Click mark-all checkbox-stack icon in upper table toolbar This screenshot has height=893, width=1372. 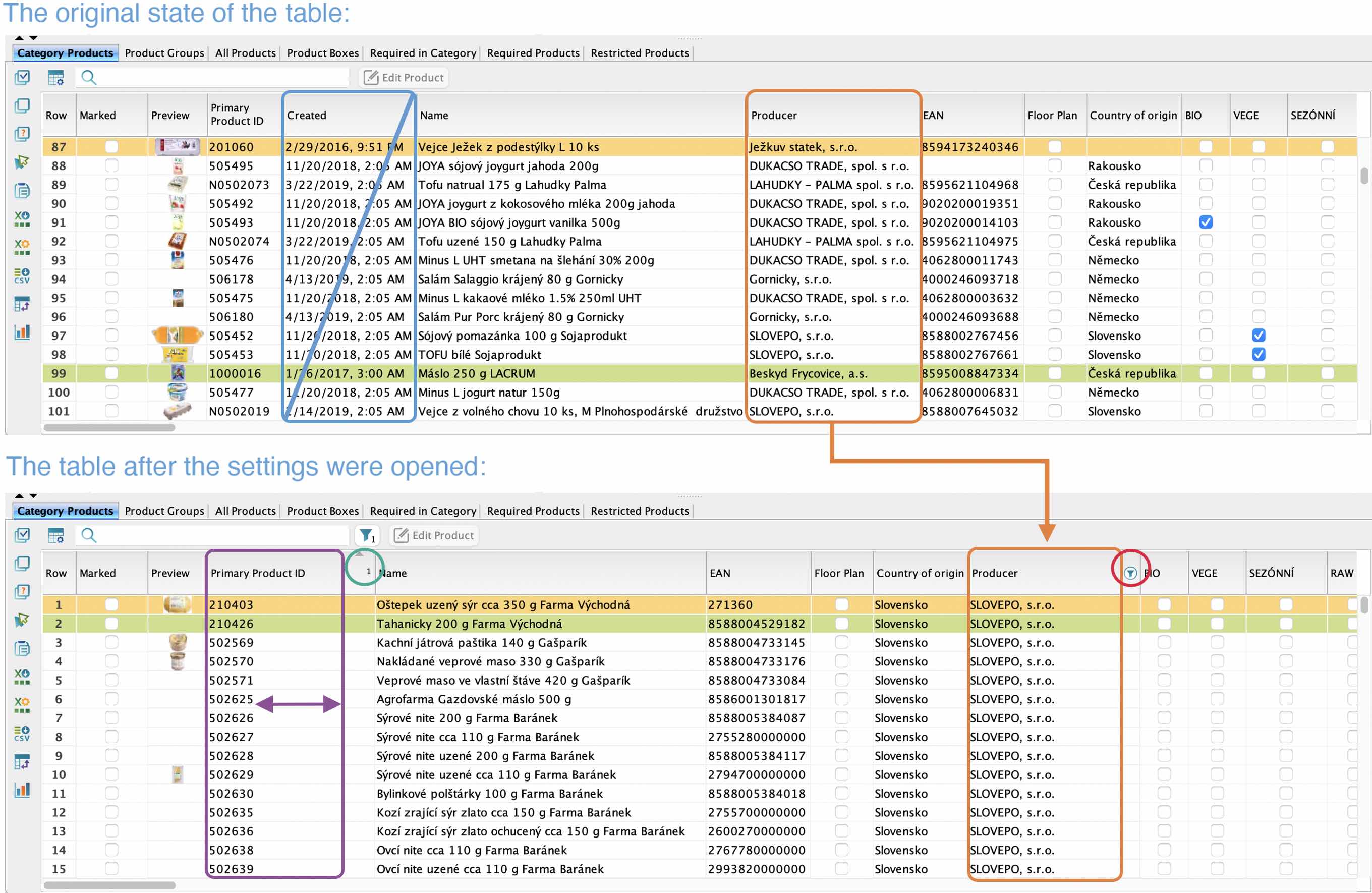point(22,77)
